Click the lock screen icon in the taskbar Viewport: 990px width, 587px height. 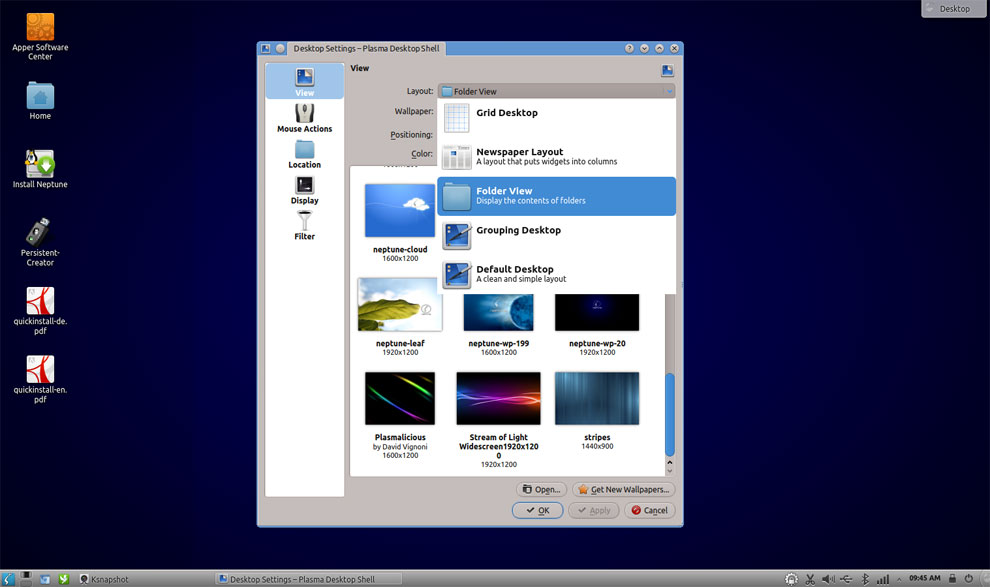[952, 578]
